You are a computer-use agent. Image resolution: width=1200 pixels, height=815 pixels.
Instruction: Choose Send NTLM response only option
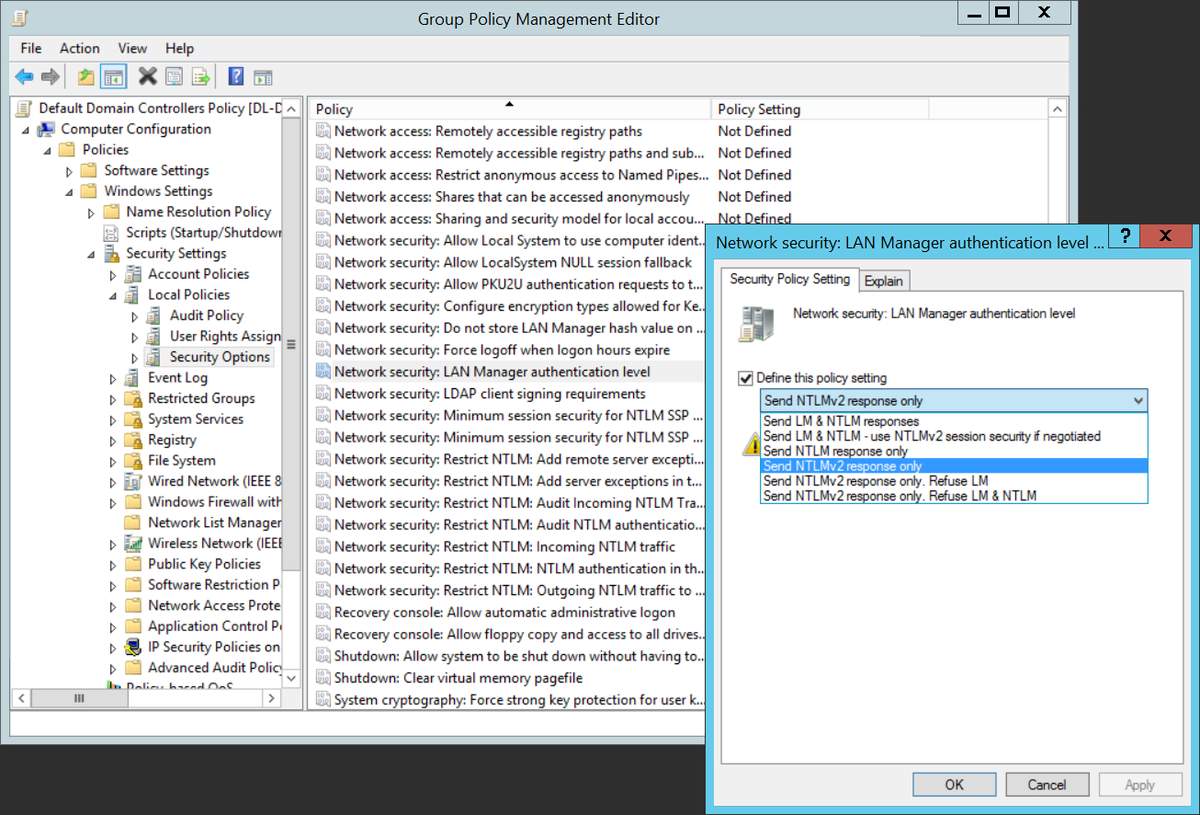(954, 451)
